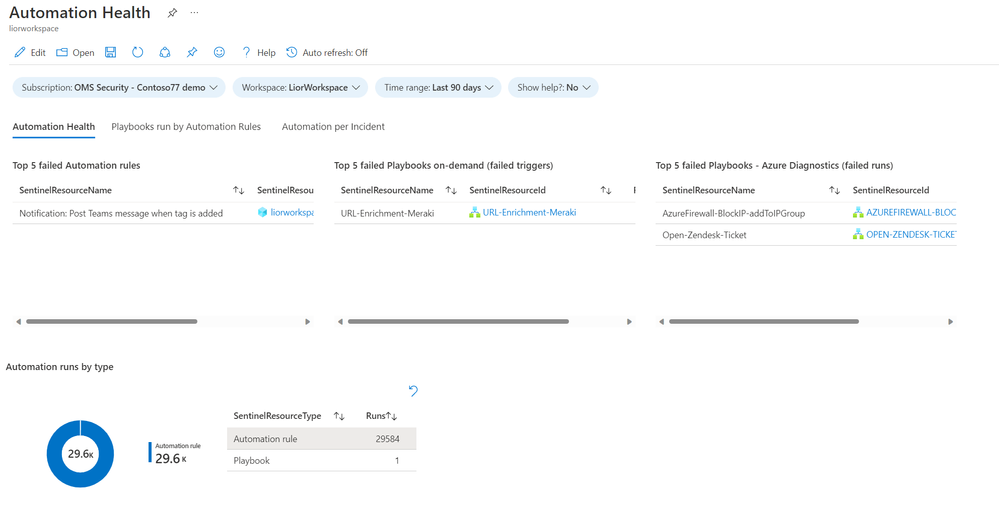
Task: Select the Automation Health tab
Action: pyautogui.click(x=54, y=127)
